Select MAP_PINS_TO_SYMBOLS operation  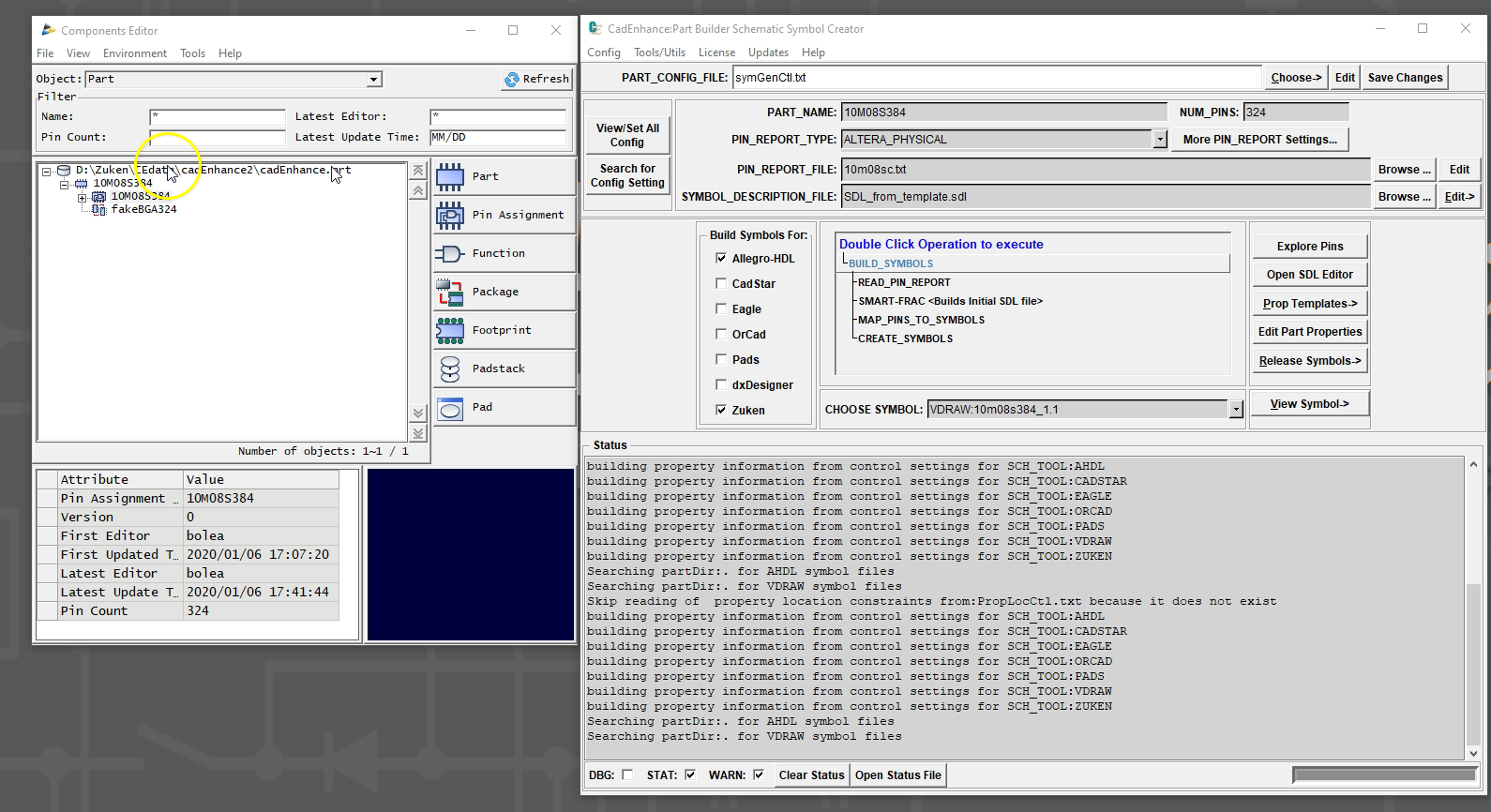(x=921, y=320)
